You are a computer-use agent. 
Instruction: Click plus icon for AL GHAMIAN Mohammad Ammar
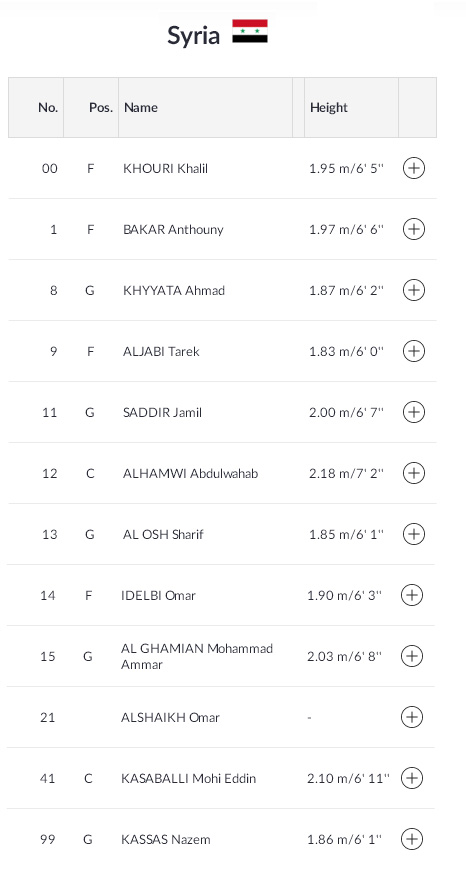pyautogui.click(x=412, y=656)
